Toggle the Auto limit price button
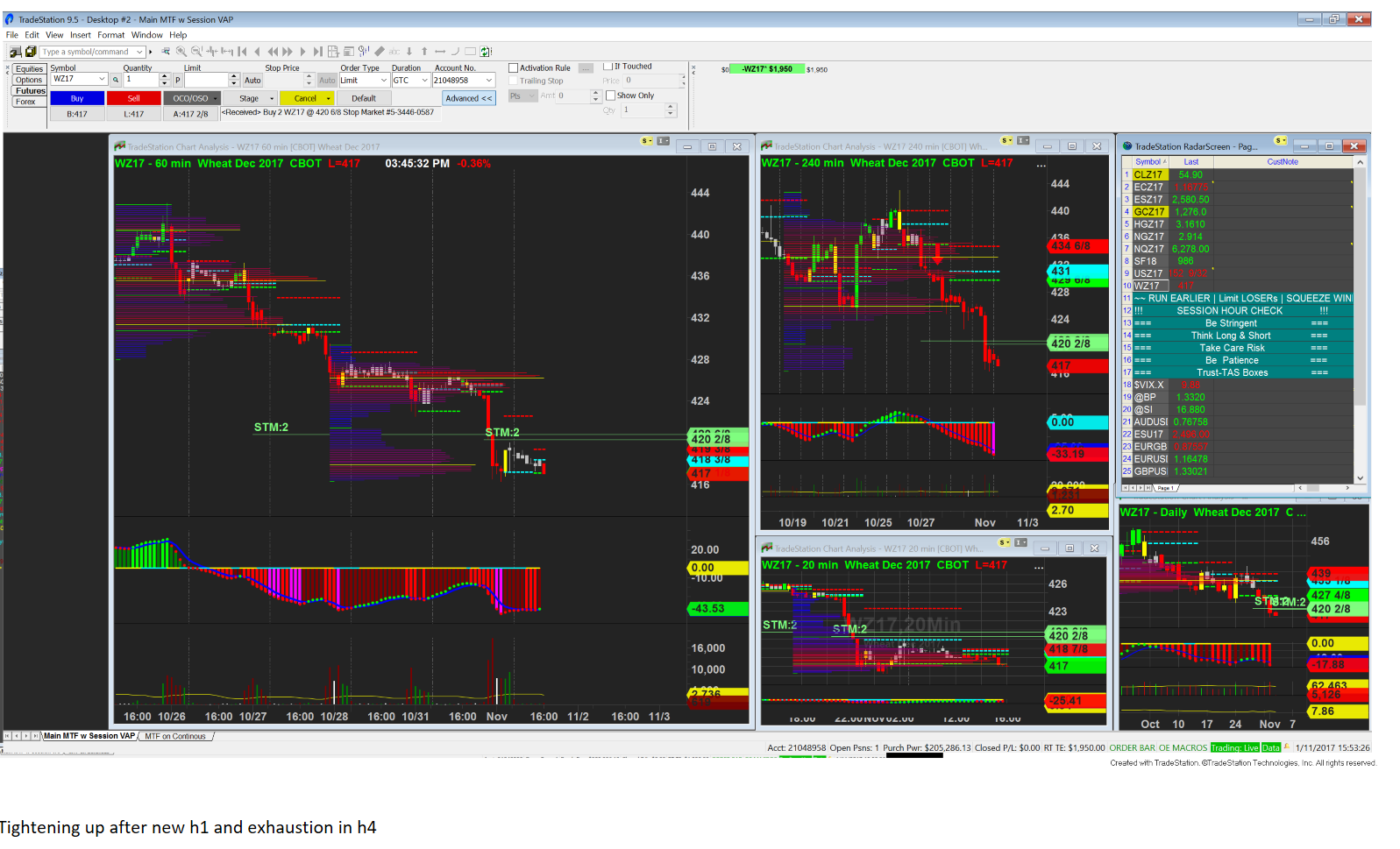Image resolution: width=1400 pixels, height=849 pixels. point(252,81)
